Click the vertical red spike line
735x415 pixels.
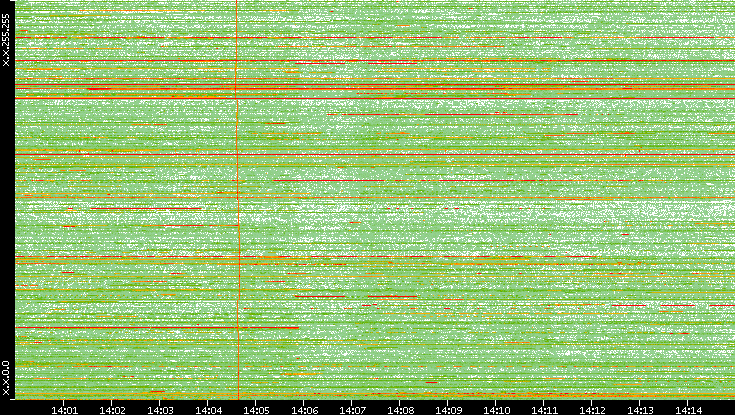(238, 199)
